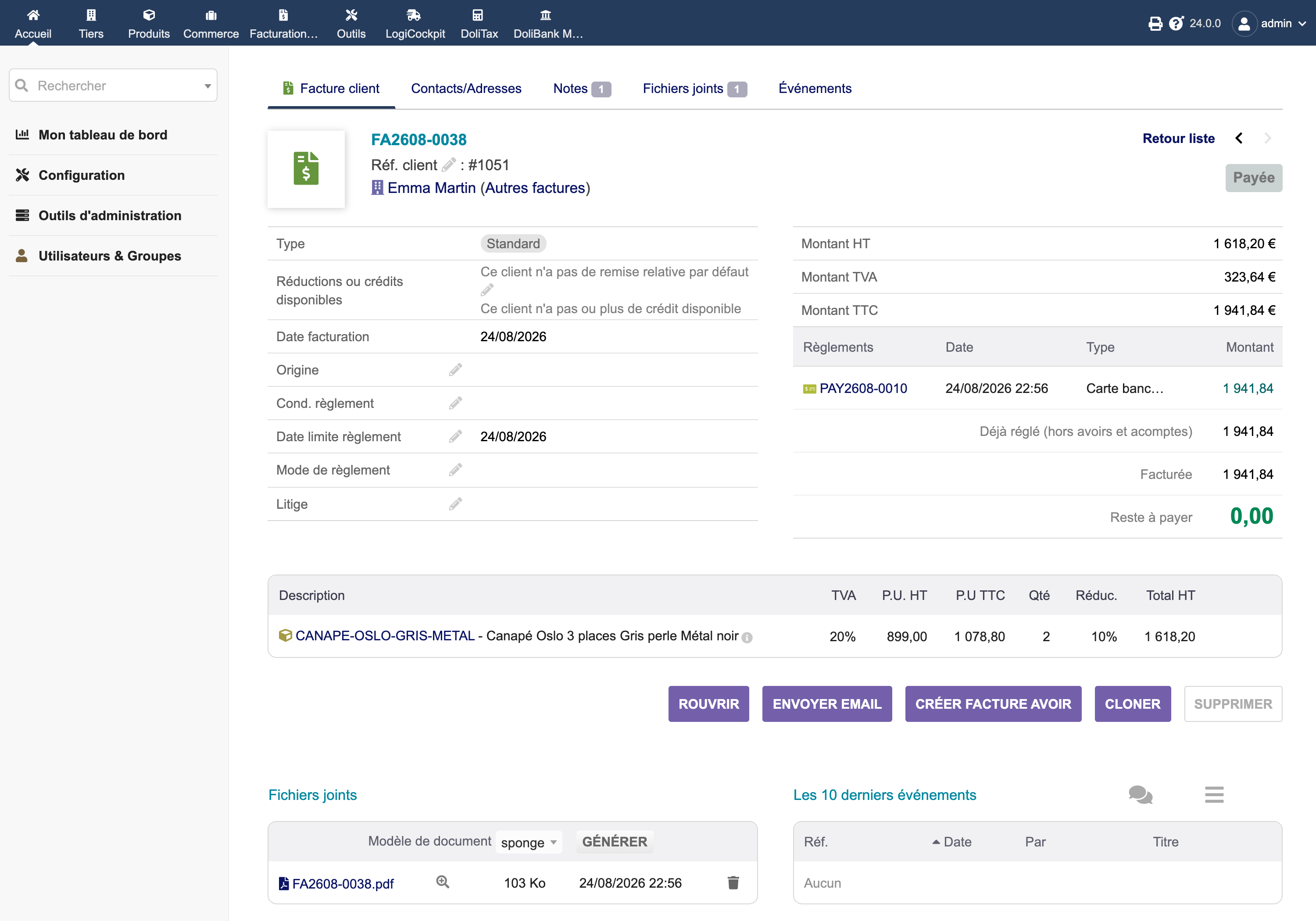Open the Facturation invoice icon
1316x921 pixels.
click(x=283, y=15)
